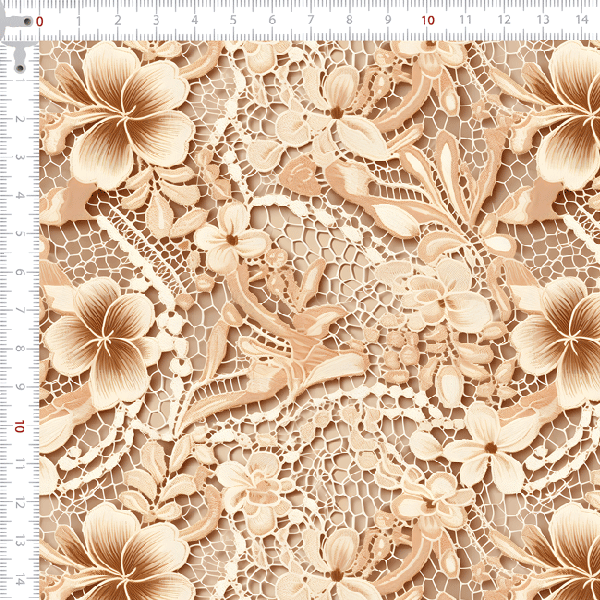Click number 7 on the horizontal ruler
This screenshot has height=600, width=600.
[311, 20]
